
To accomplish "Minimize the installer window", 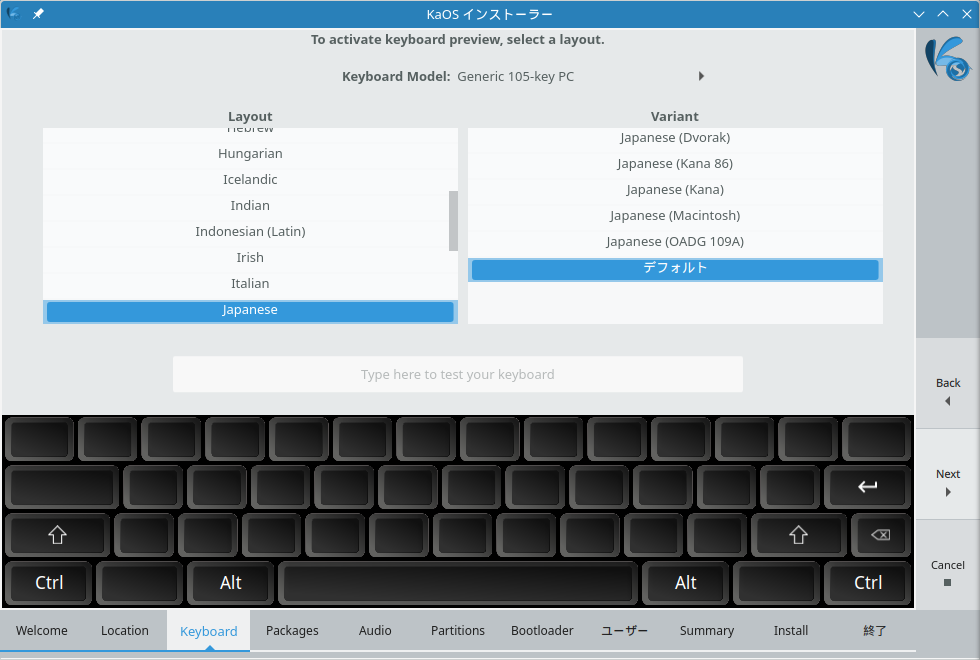I will click(x=919, y=14).
